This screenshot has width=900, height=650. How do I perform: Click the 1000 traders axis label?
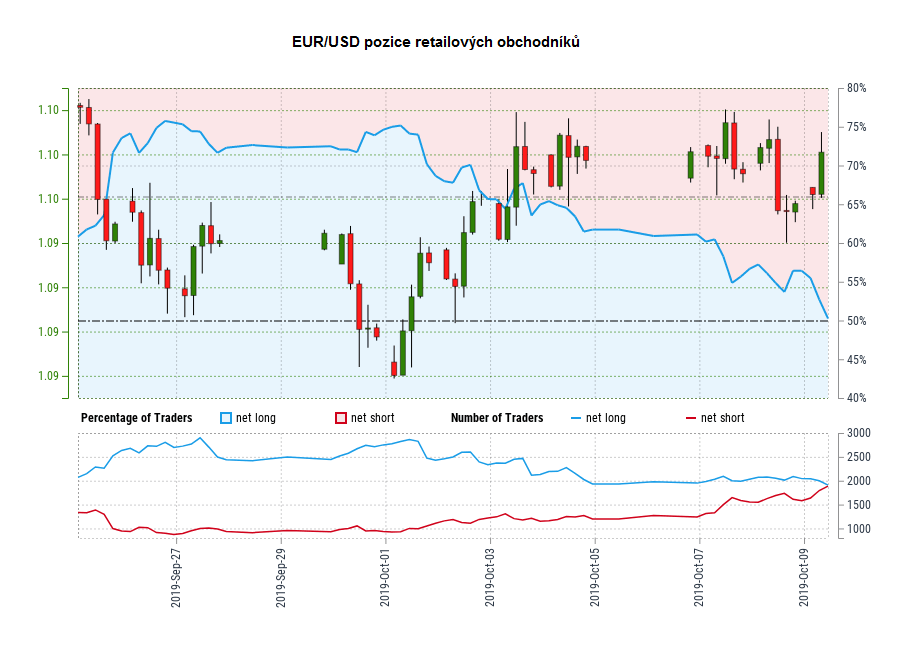pos(859,529)
